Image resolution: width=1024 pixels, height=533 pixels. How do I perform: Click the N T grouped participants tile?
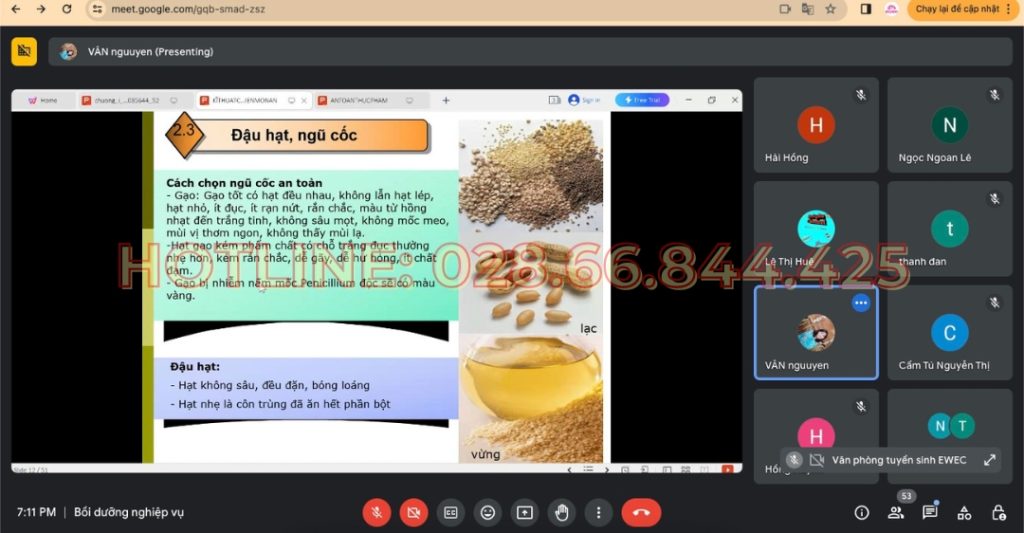pos(950,425)
